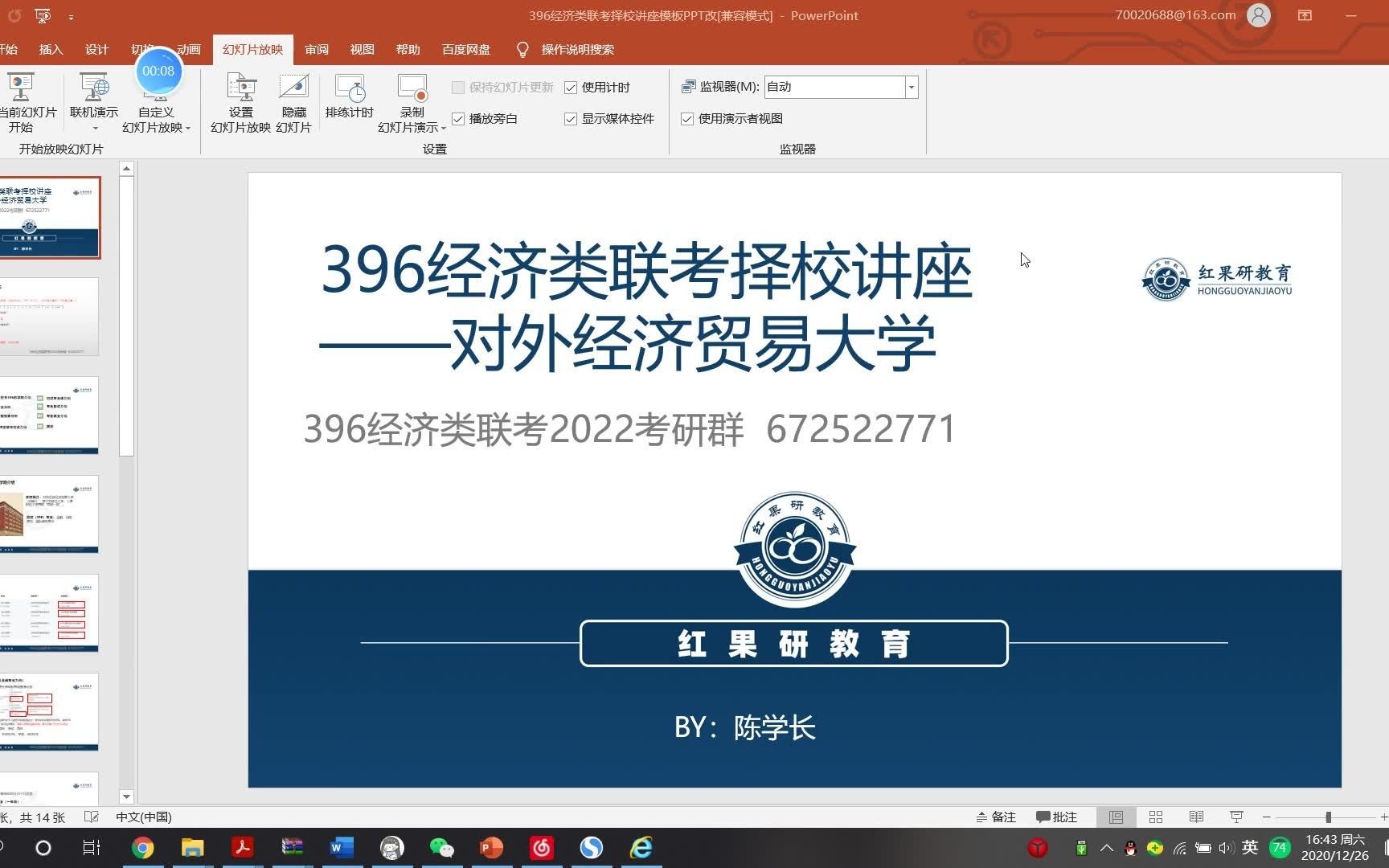Viewport: 1389px width, 868px height.
Task: Toggle Use Presenter View (使用演示者视图) checkbox
Action: pos(687,118)
